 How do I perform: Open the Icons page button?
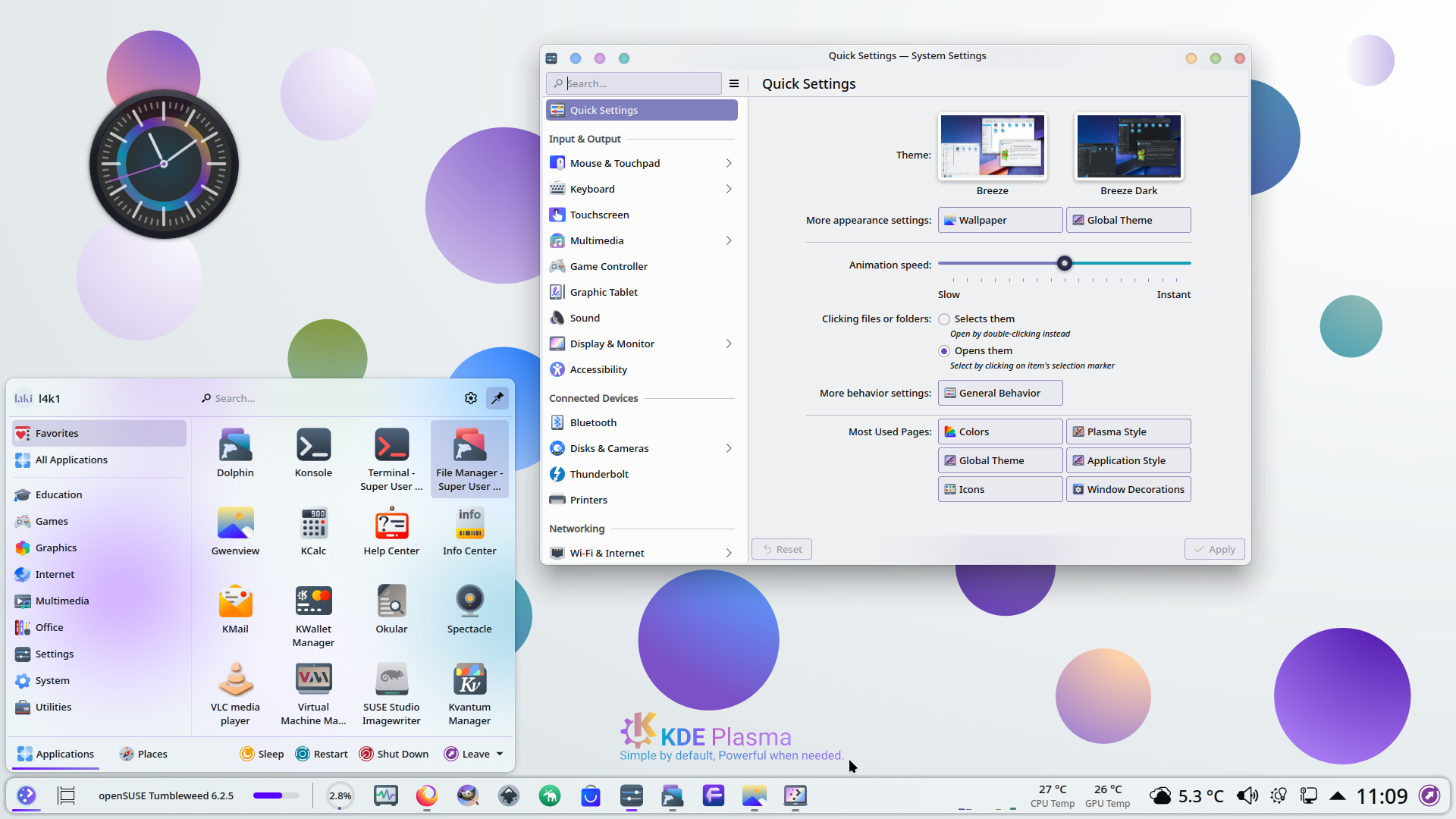pos(999,489)
